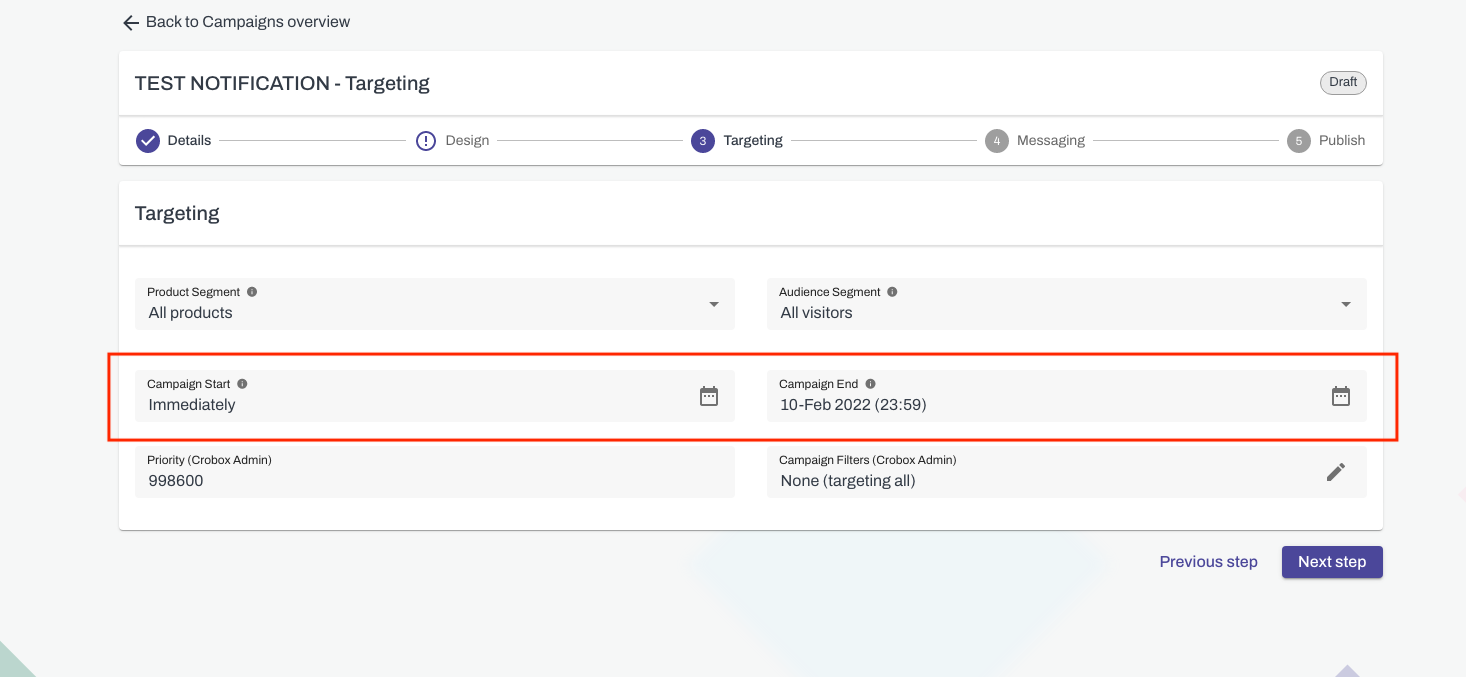Screen dimensions: 1466x677
Task: Click the info icon beside Campaign Start
Action: pyautogui.click(x=242, y=383)
